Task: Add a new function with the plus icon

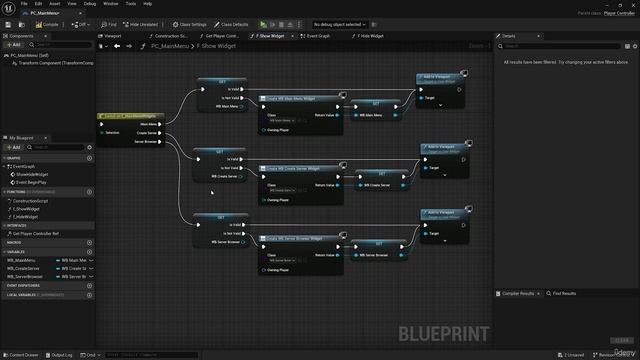Action: (x=89, y=192)
